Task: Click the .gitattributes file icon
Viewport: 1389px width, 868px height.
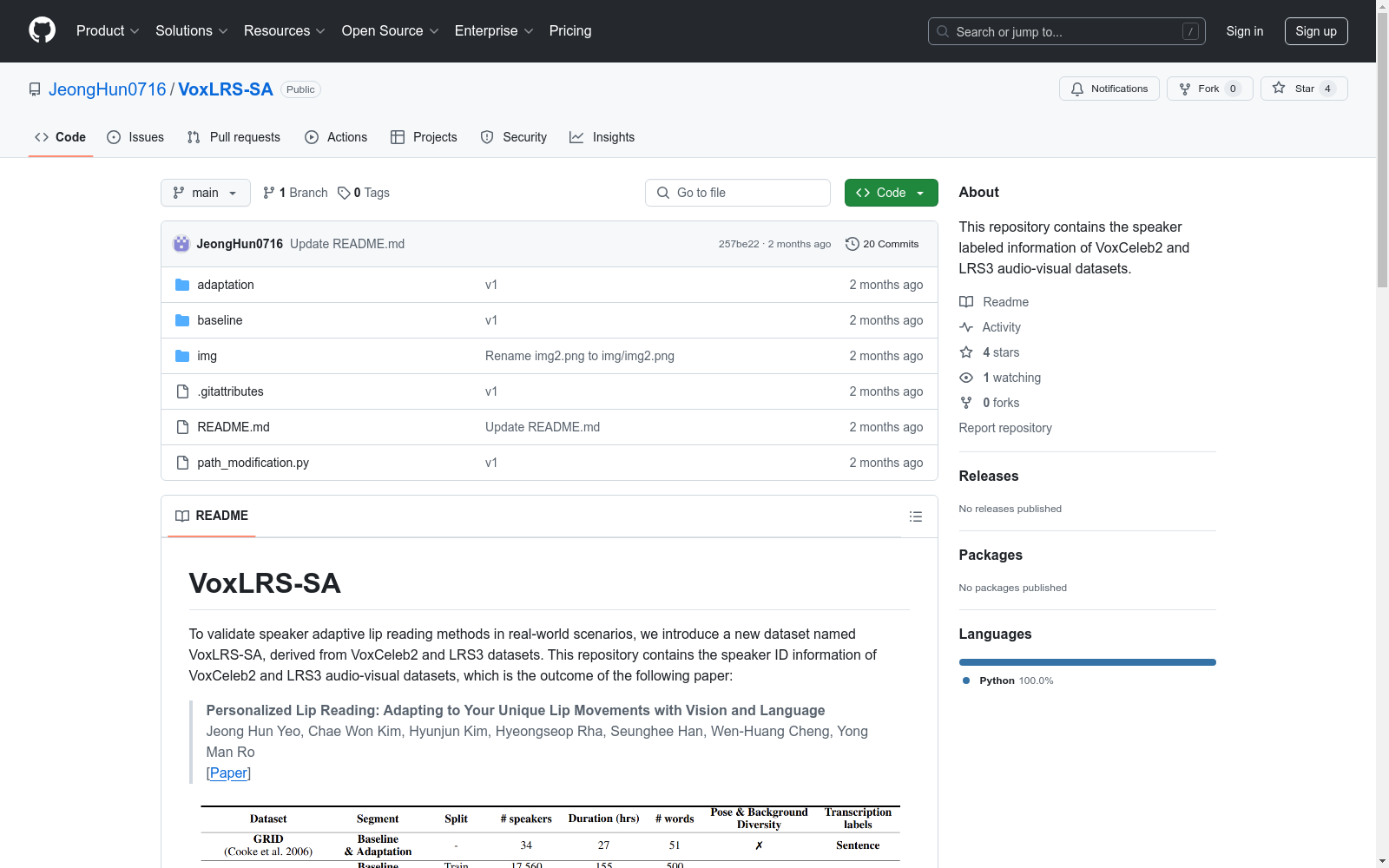Action: coord(182,391)
